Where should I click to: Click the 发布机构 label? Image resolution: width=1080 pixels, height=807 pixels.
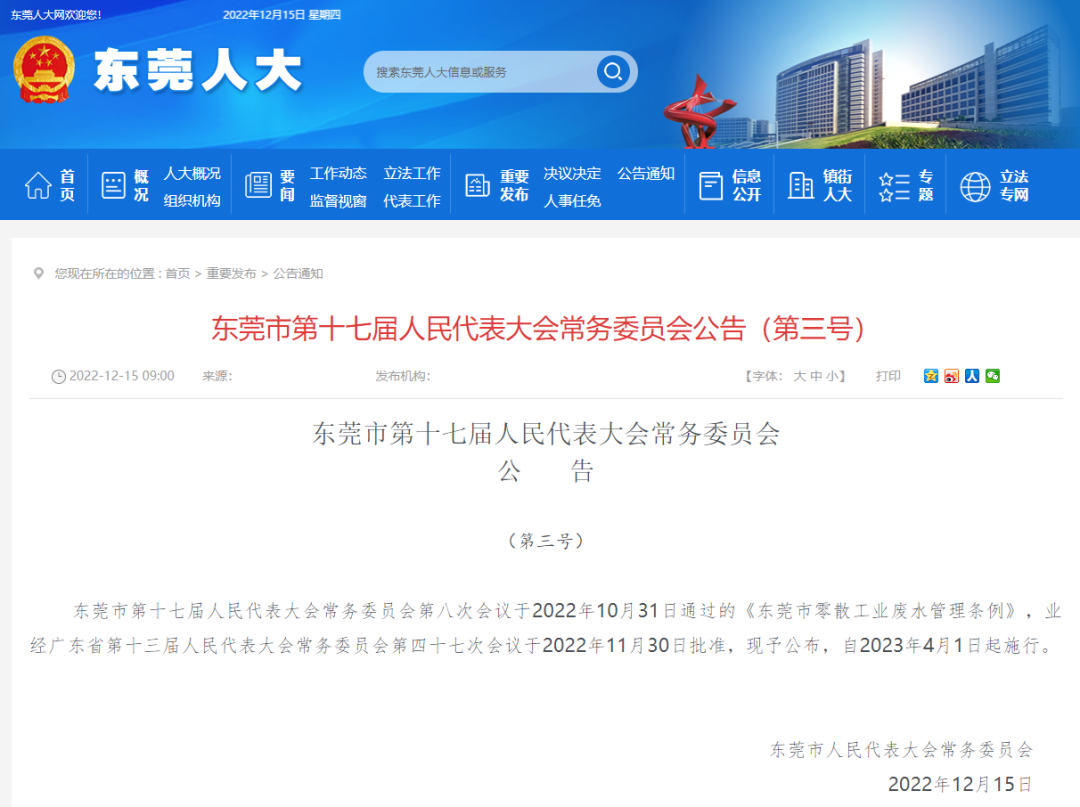(x=403, y=376)
